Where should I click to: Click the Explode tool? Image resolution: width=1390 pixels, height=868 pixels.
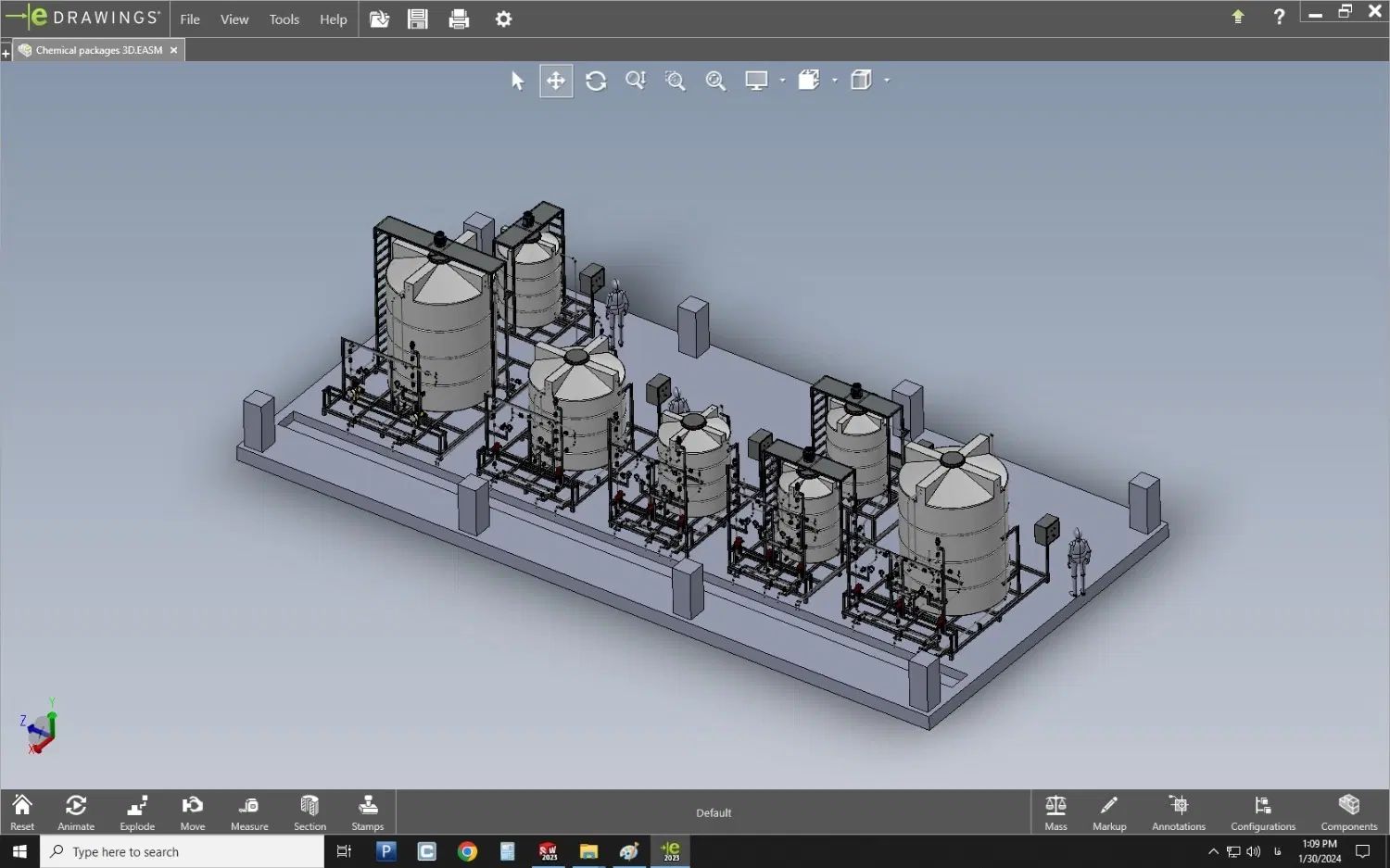click(137, 812)
